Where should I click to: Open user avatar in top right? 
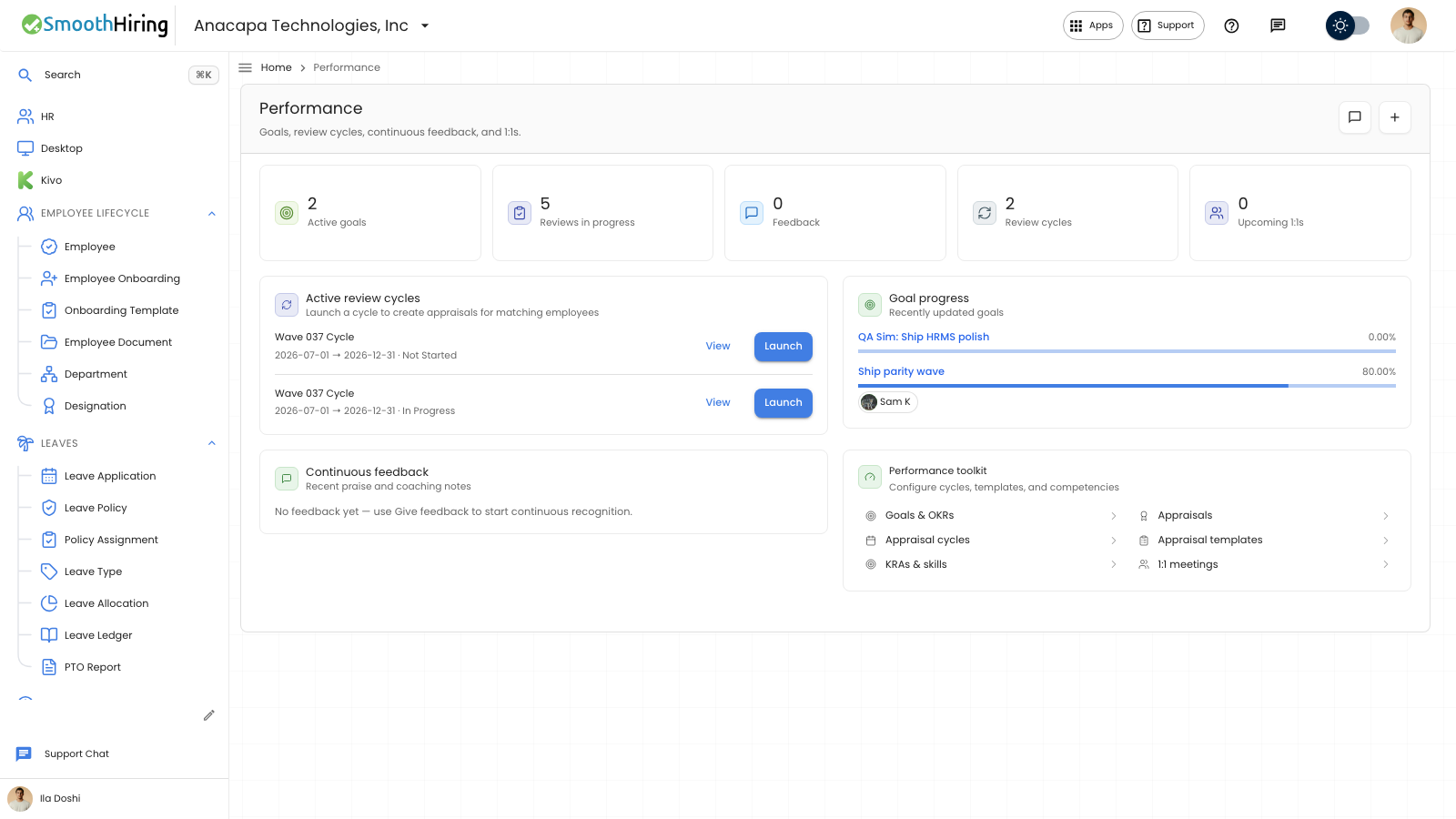click(x=1408, y=25)
